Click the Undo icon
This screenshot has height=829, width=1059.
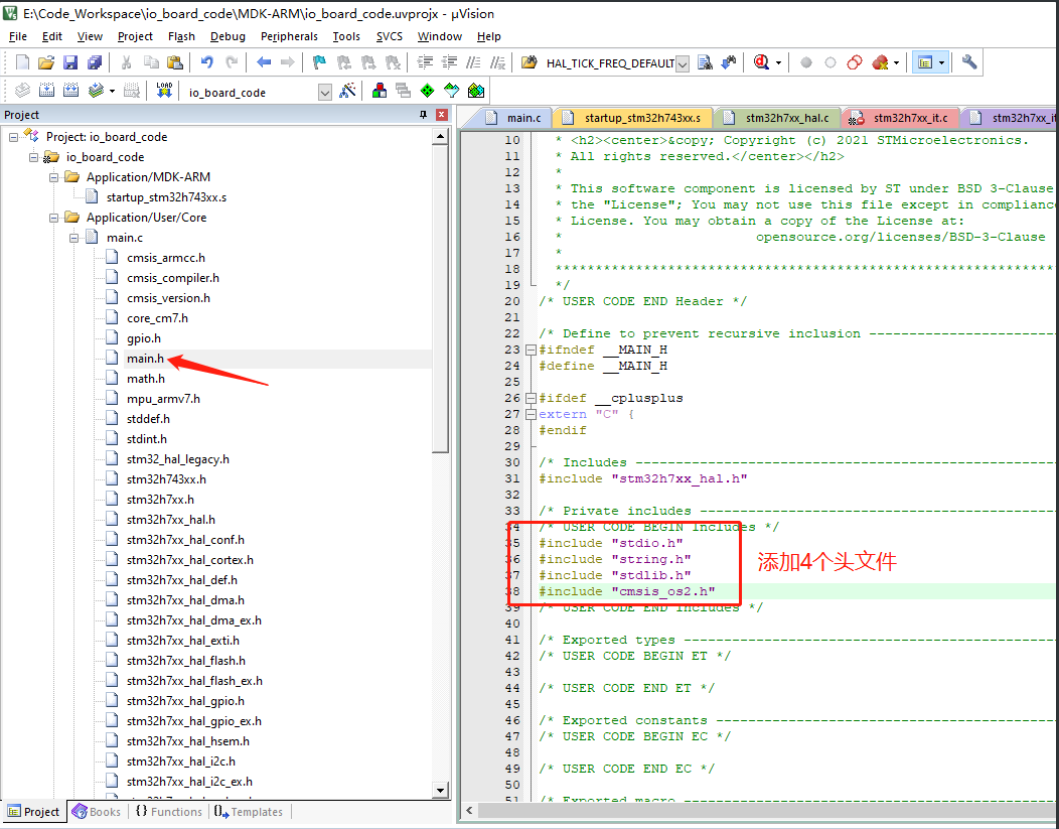(x=207, y=61)
